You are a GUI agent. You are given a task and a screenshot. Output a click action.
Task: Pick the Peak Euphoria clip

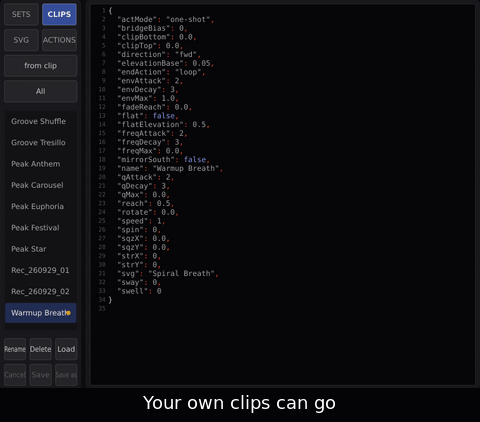point(41,207)
